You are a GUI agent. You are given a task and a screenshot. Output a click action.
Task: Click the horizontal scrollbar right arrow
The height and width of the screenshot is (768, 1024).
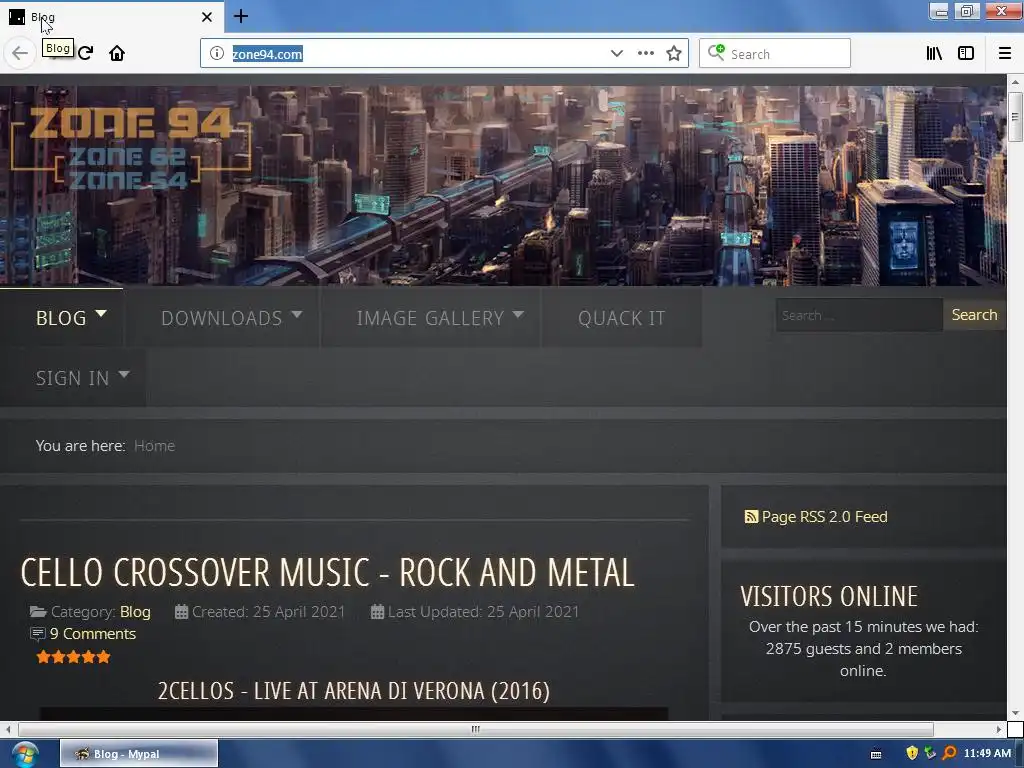coord(999,729)
